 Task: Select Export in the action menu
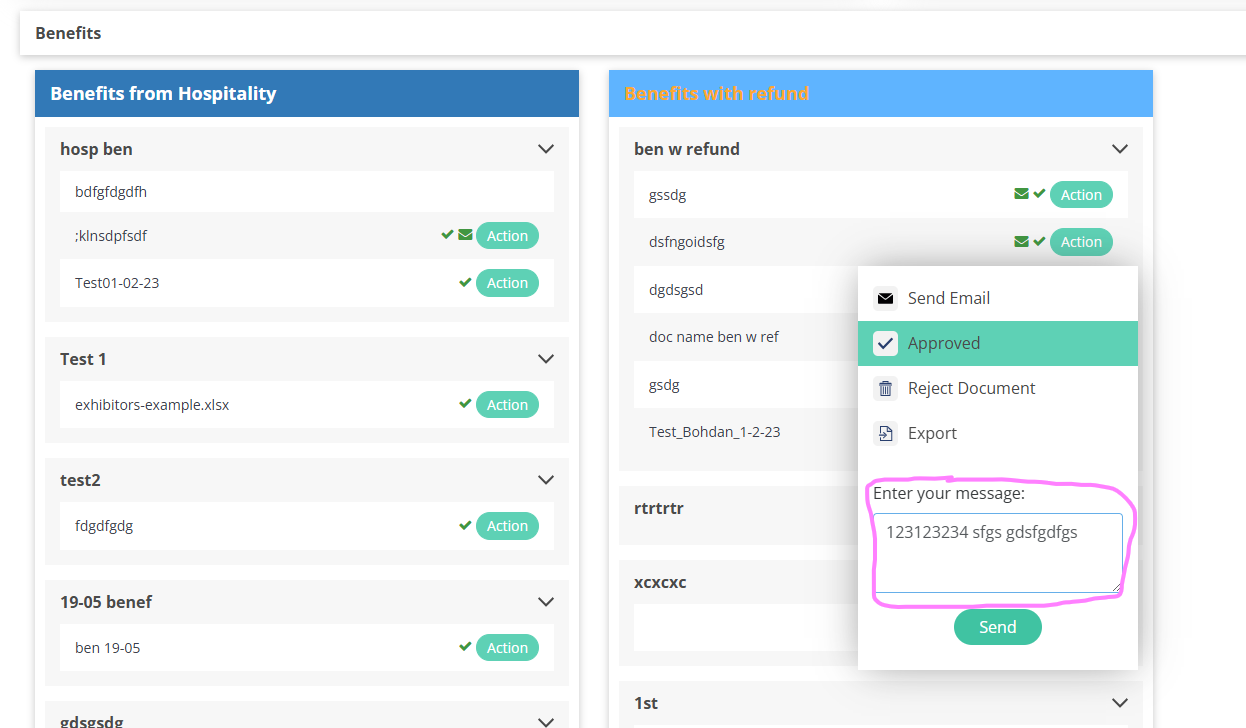pos(932,433)
